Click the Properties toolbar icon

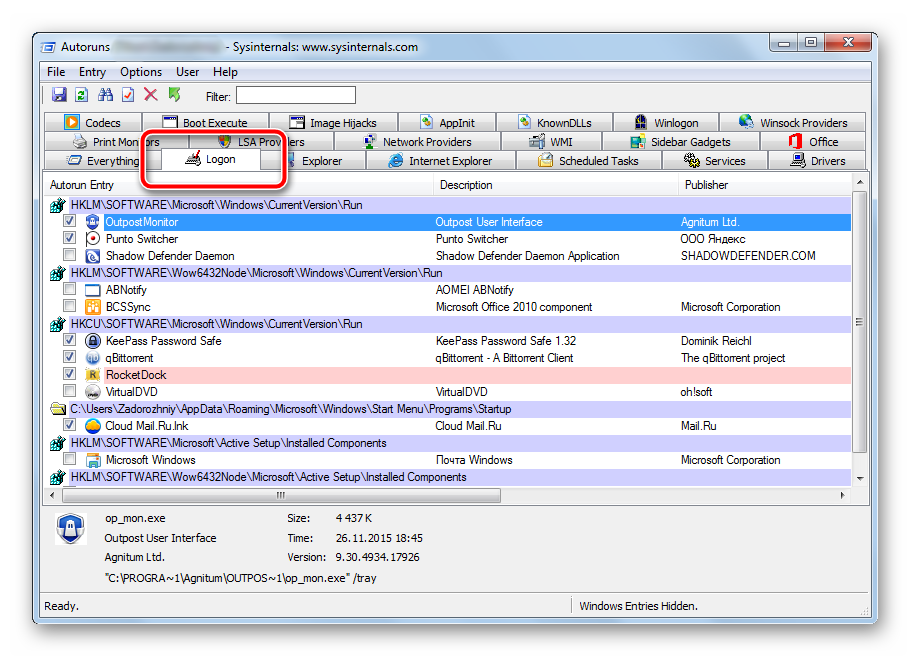128,95
